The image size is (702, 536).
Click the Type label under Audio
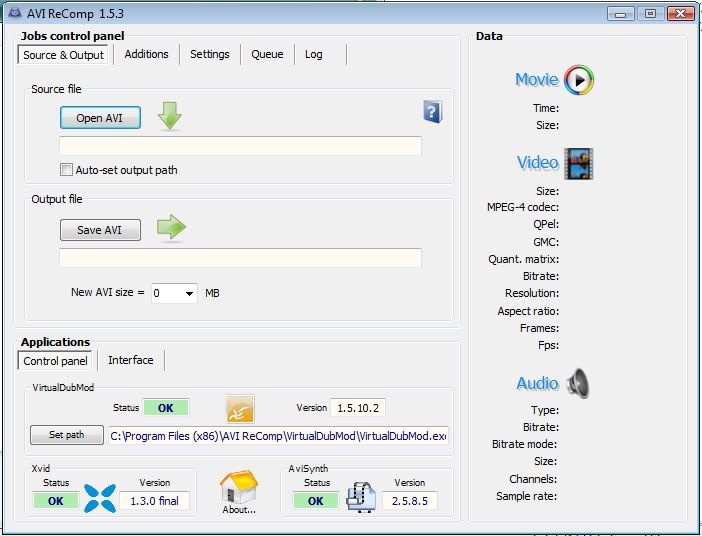click(x=545, y=410)
